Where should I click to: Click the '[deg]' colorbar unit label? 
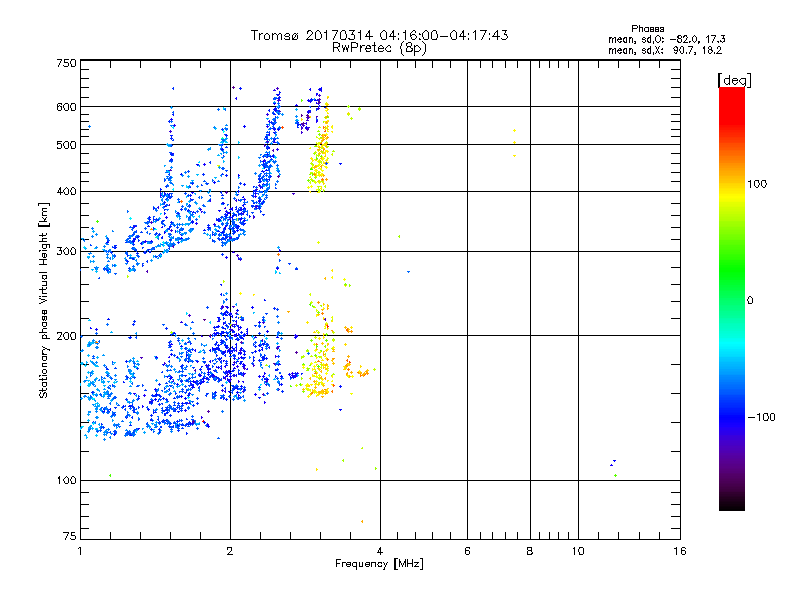tap(734, 80)
